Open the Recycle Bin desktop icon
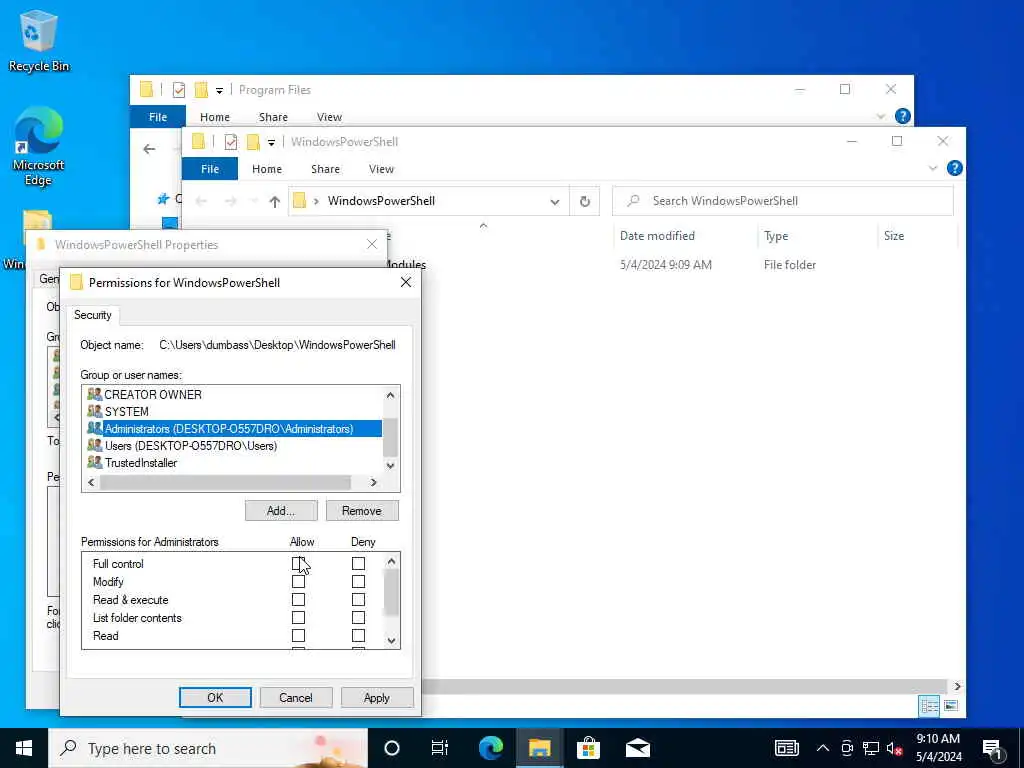Image resolution: width=1024 pixels, height=768 pixels. click(x=38, y=42)
